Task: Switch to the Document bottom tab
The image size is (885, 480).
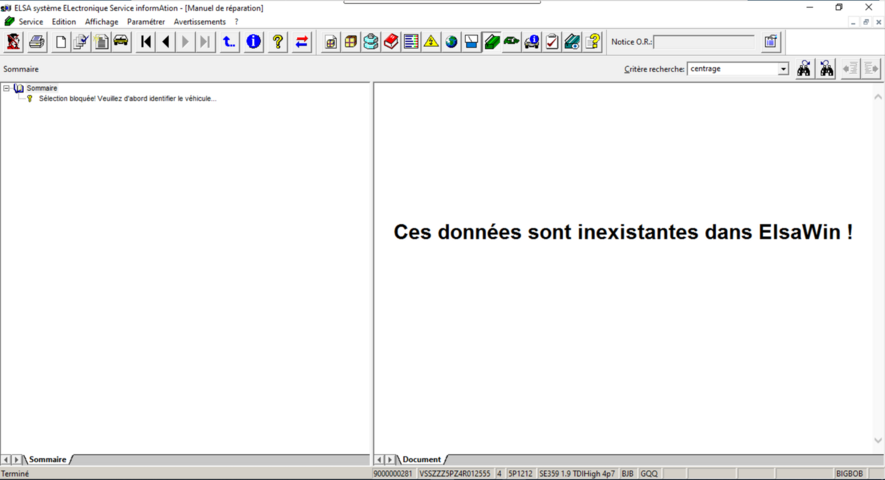Action: click(x=422, y=460)
